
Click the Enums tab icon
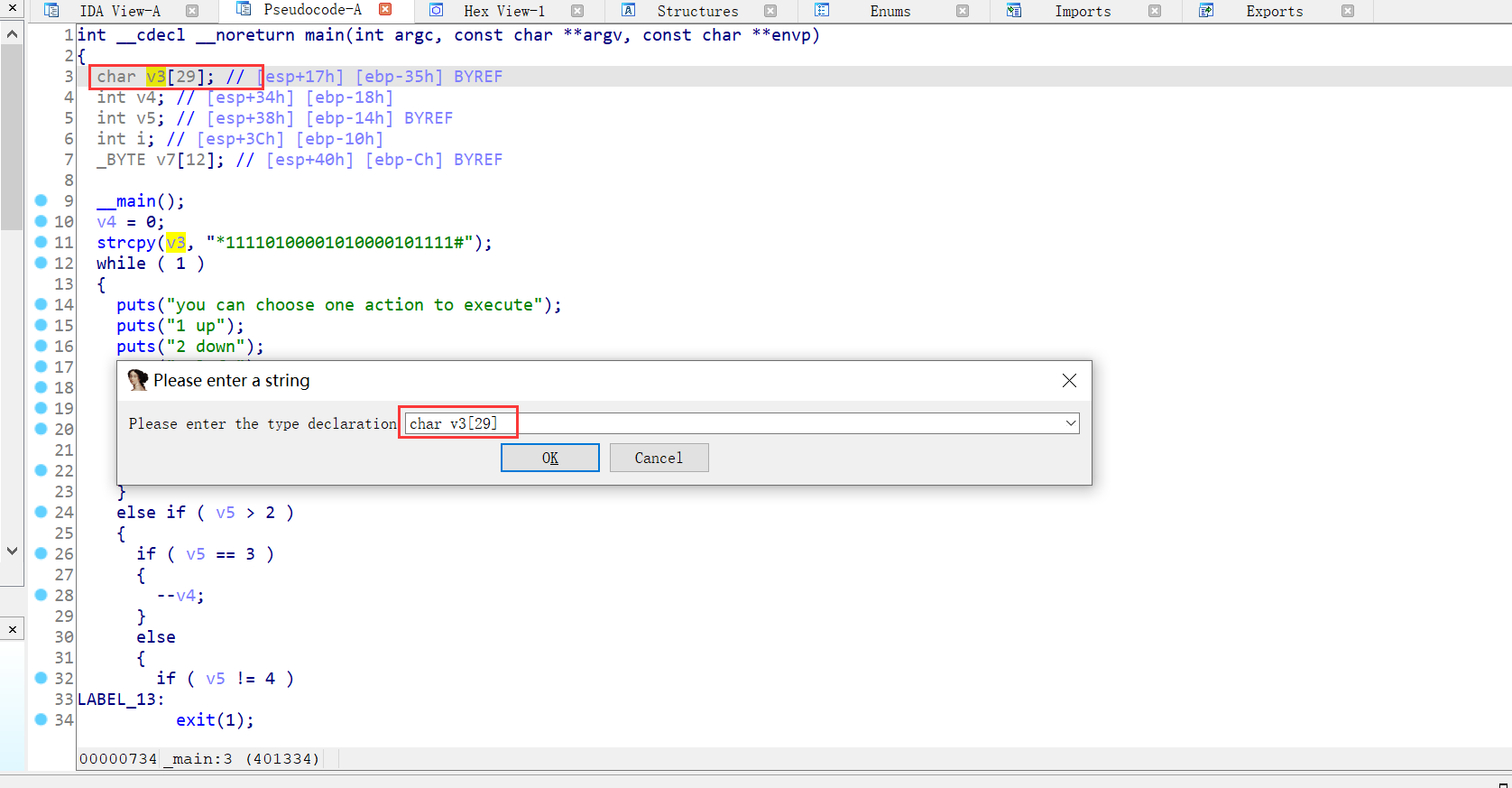822,11
